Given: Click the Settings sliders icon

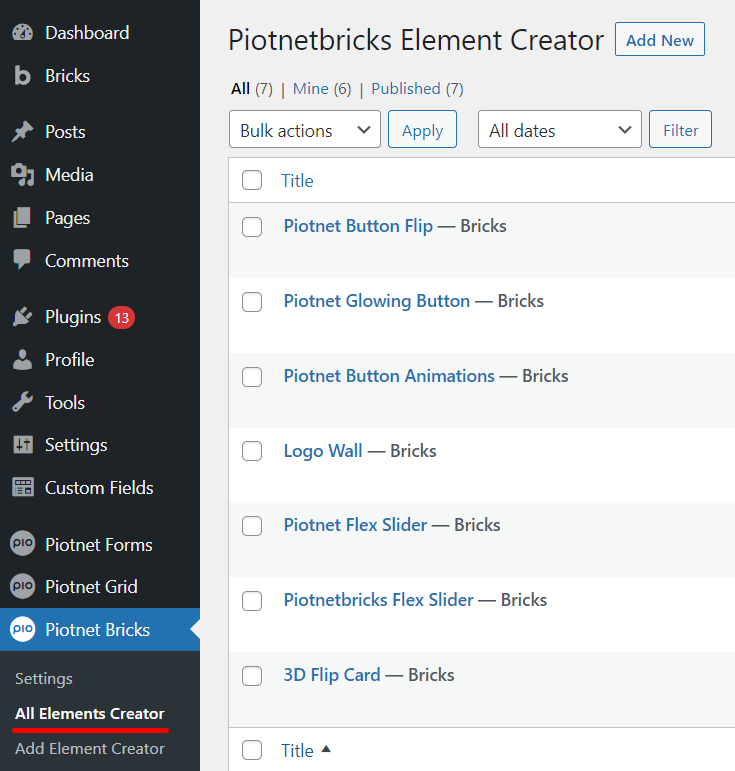Looking at the screenshot, I should [23, 445].
